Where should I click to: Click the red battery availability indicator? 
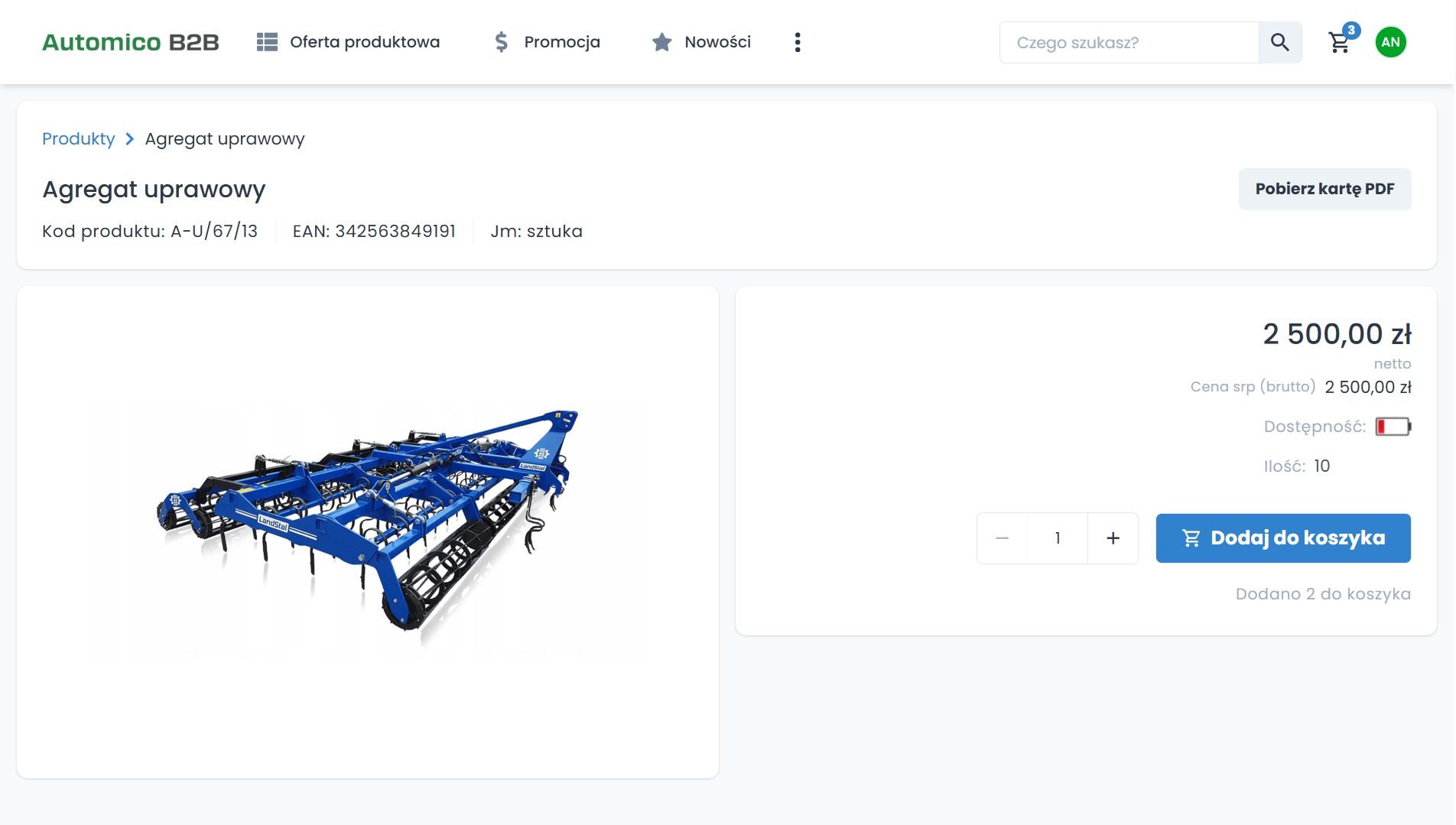tap(1393, 427)
